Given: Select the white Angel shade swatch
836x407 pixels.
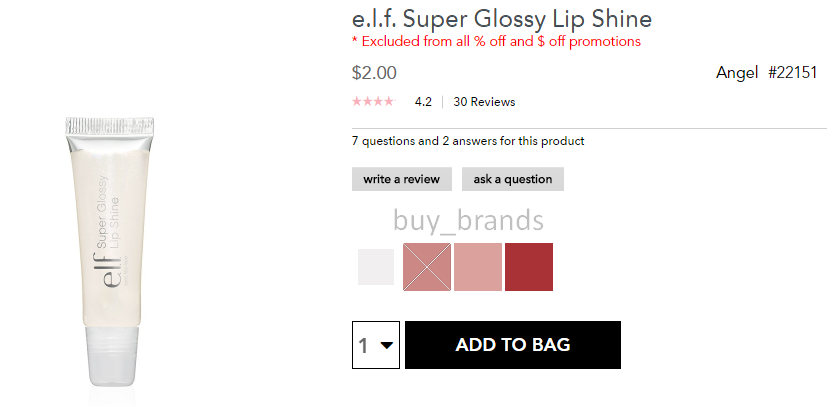Looking at the screenshot, I should point(376,267).
